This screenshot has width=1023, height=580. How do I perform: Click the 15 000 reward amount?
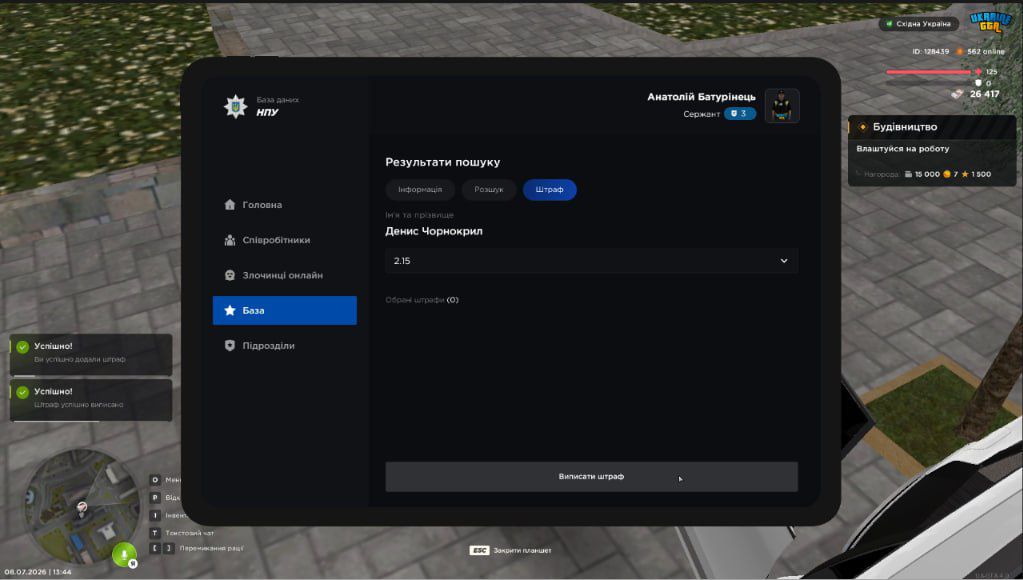[927, 174]
